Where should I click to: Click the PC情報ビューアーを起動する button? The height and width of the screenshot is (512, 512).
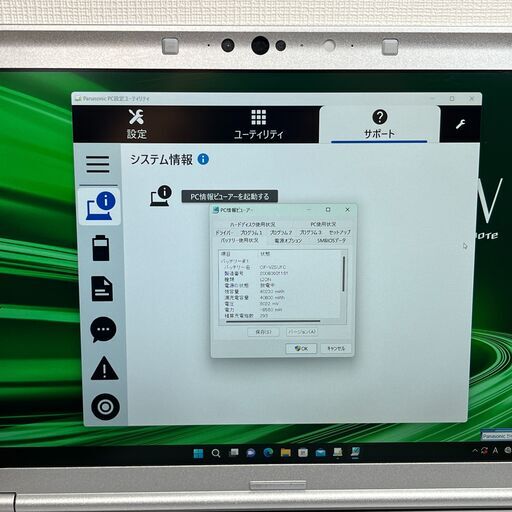230,196
